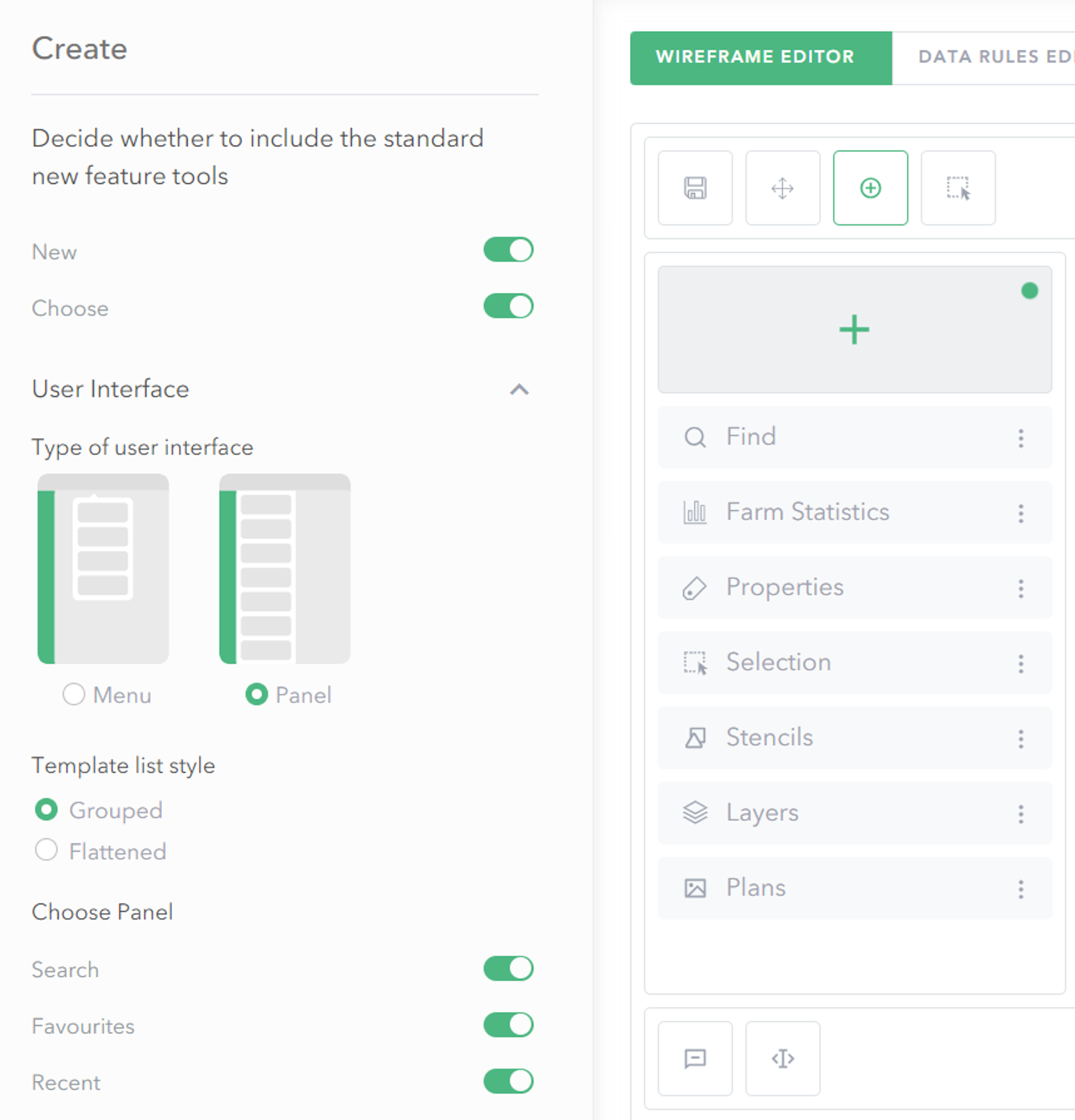Viewport: 1075px width, 1120px height.
Task: Open options menu for Farm Statistics
Action: (x=1021, y=513)
